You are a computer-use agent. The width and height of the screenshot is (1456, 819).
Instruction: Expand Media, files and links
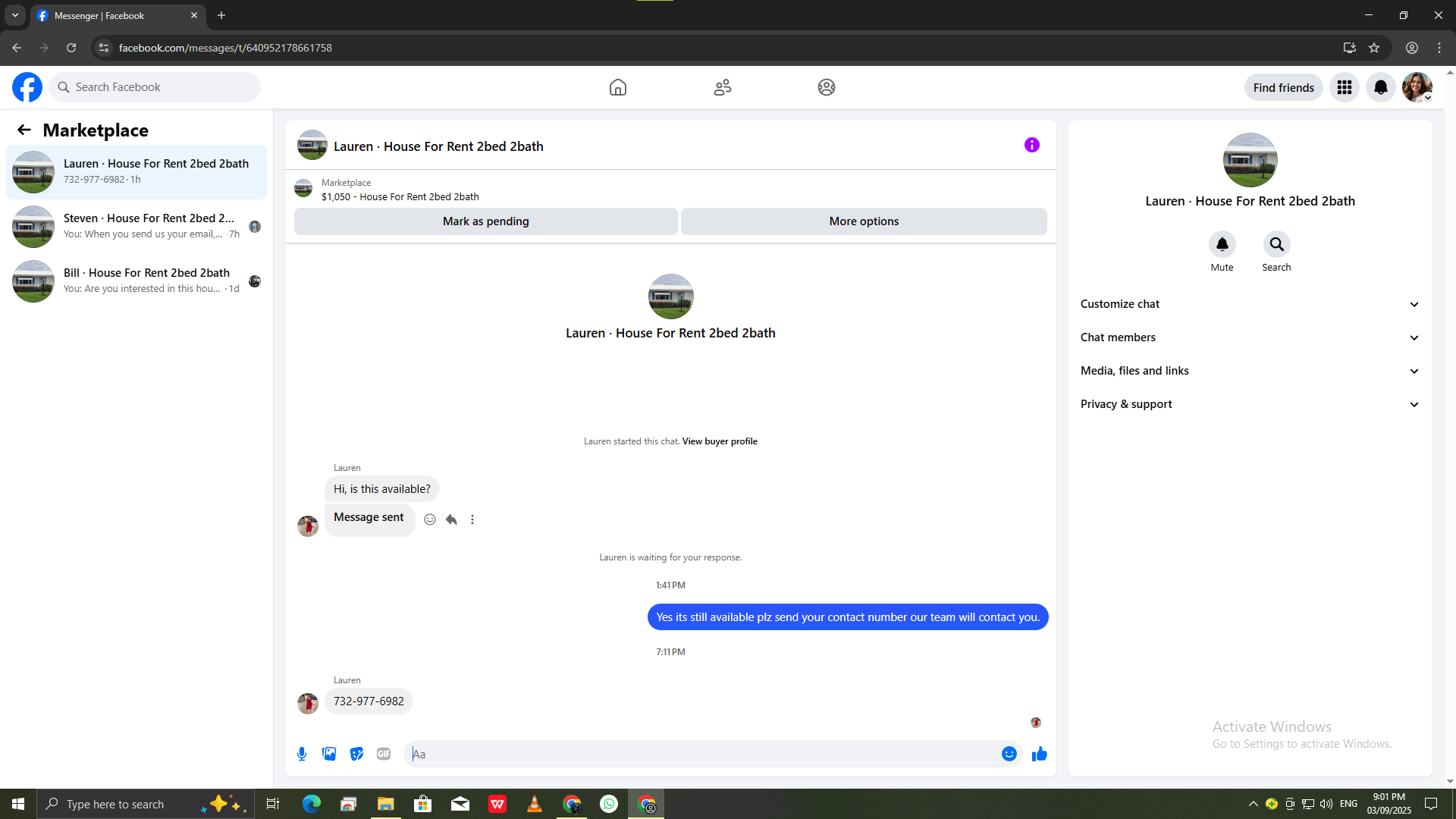(1250, 371)
